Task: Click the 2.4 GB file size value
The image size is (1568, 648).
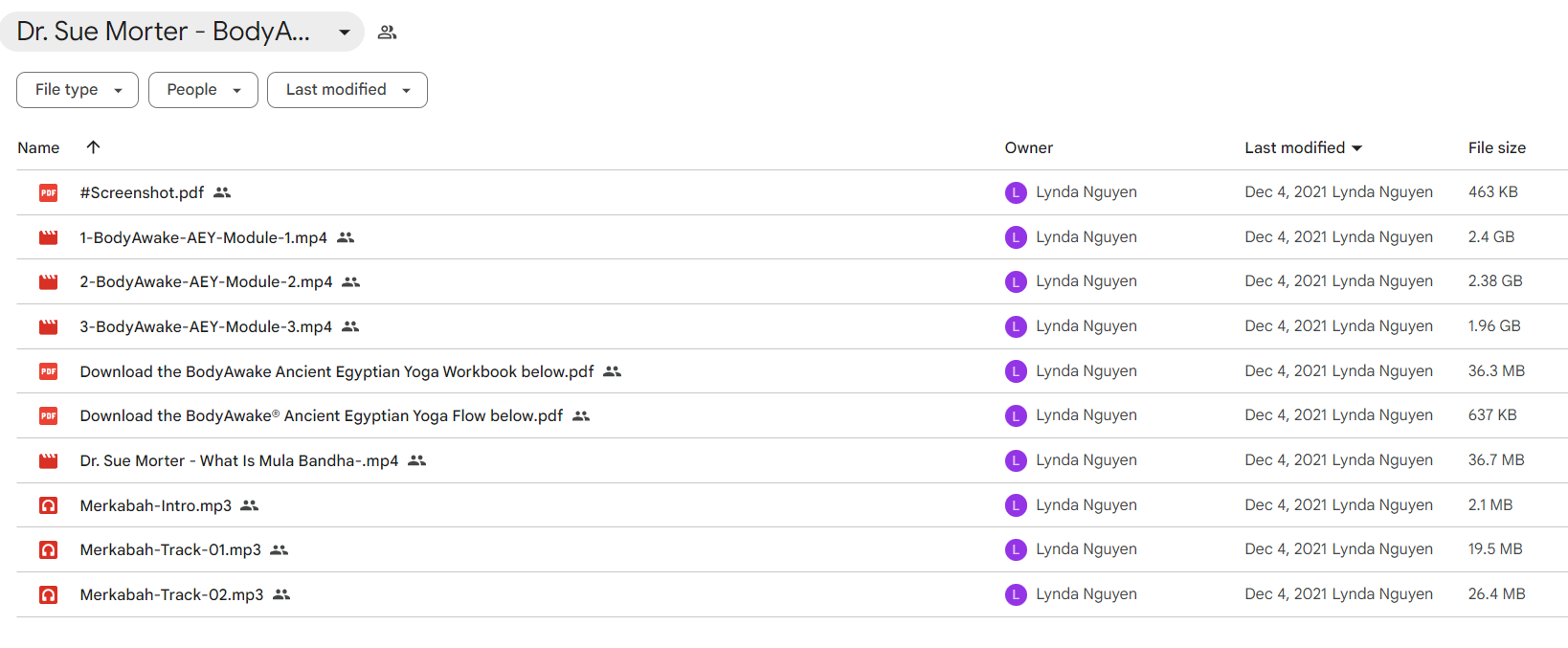Action: click(x=1491, y=237)
